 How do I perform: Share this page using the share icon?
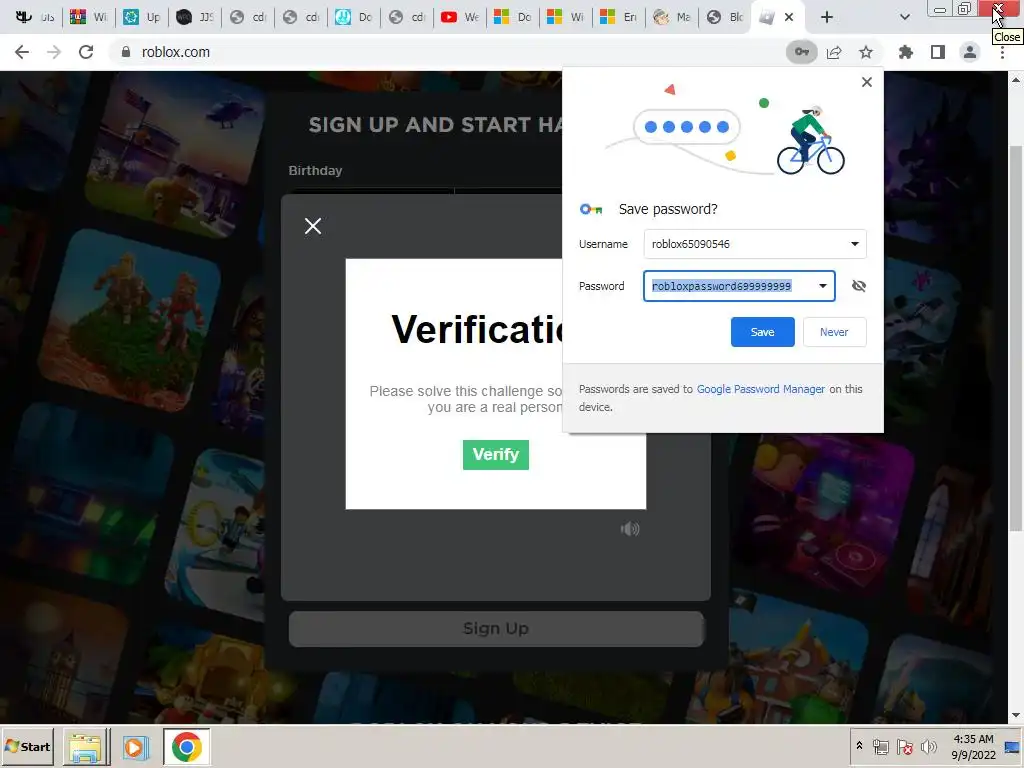click(x=834, y=52)
